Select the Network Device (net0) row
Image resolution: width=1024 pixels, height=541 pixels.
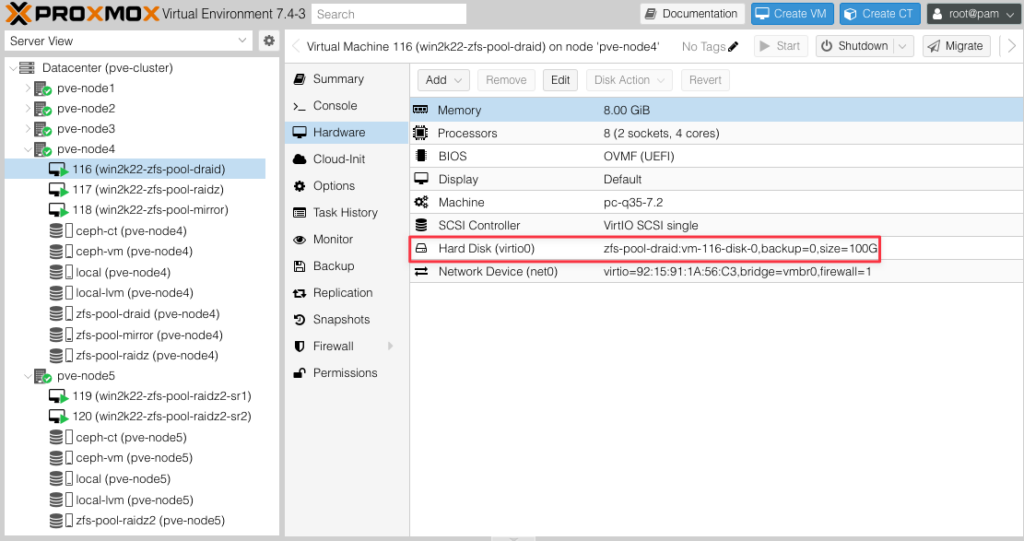[716, 271]
